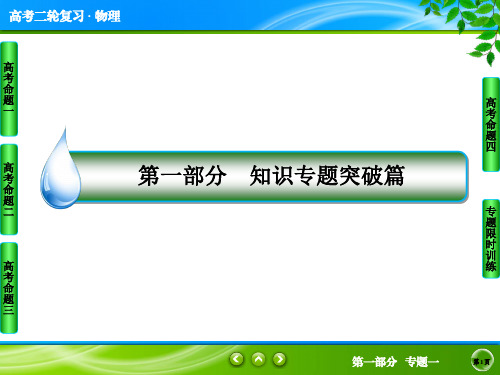Click the 高考二轮复习·物理 header text

point(65,16)
